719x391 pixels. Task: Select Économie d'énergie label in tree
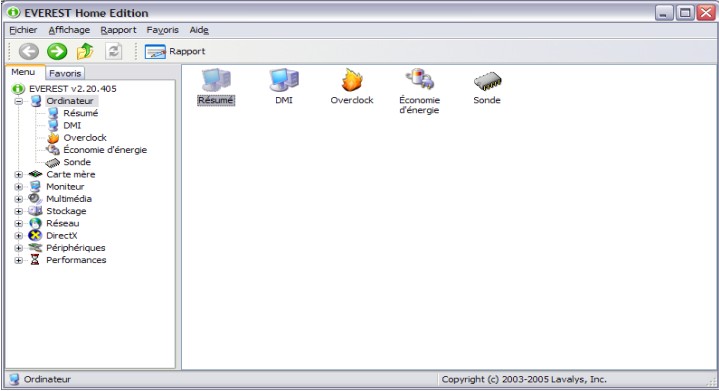click(105, 150)
